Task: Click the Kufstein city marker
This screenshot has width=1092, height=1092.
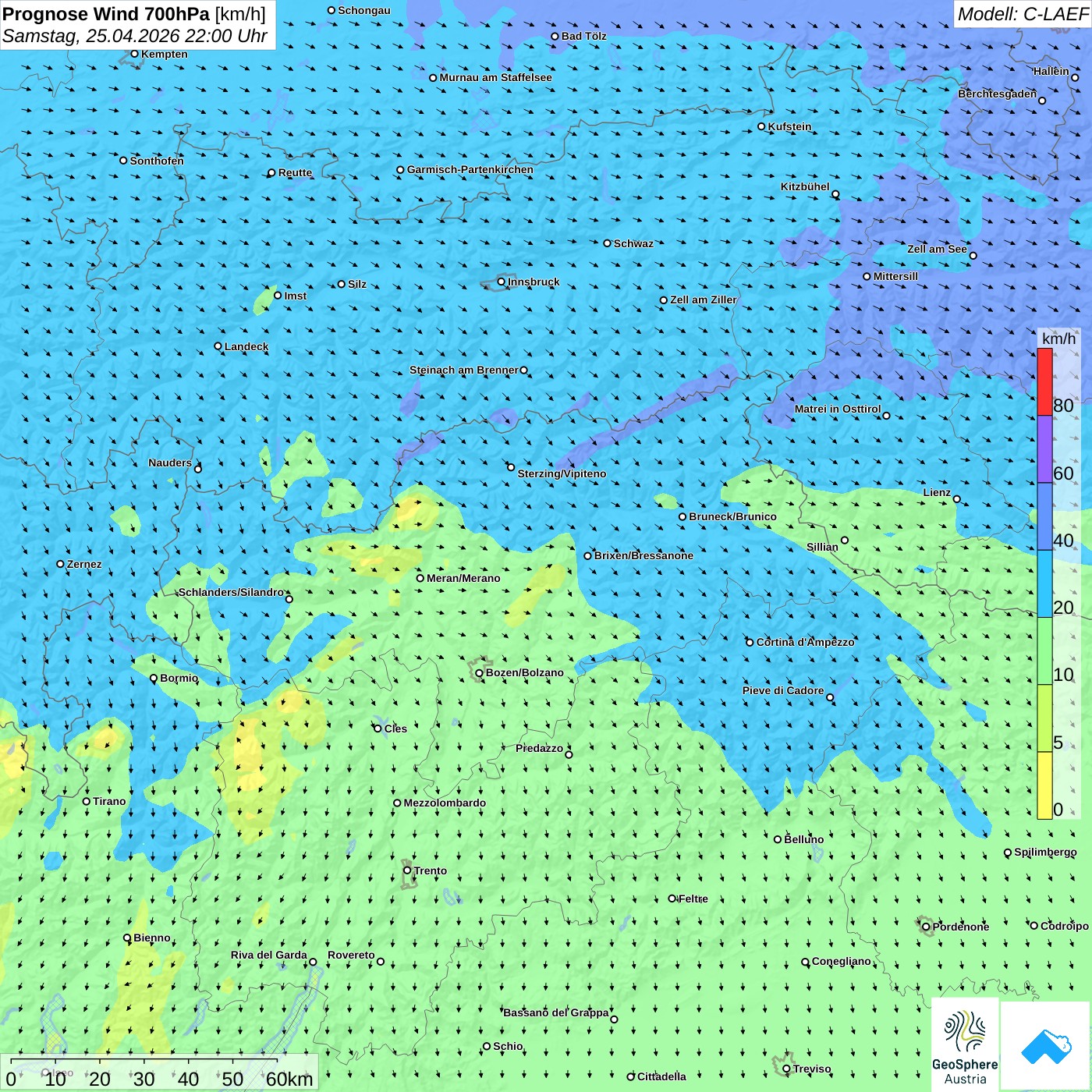Action: pyautogui.click(x=761, y=126)
